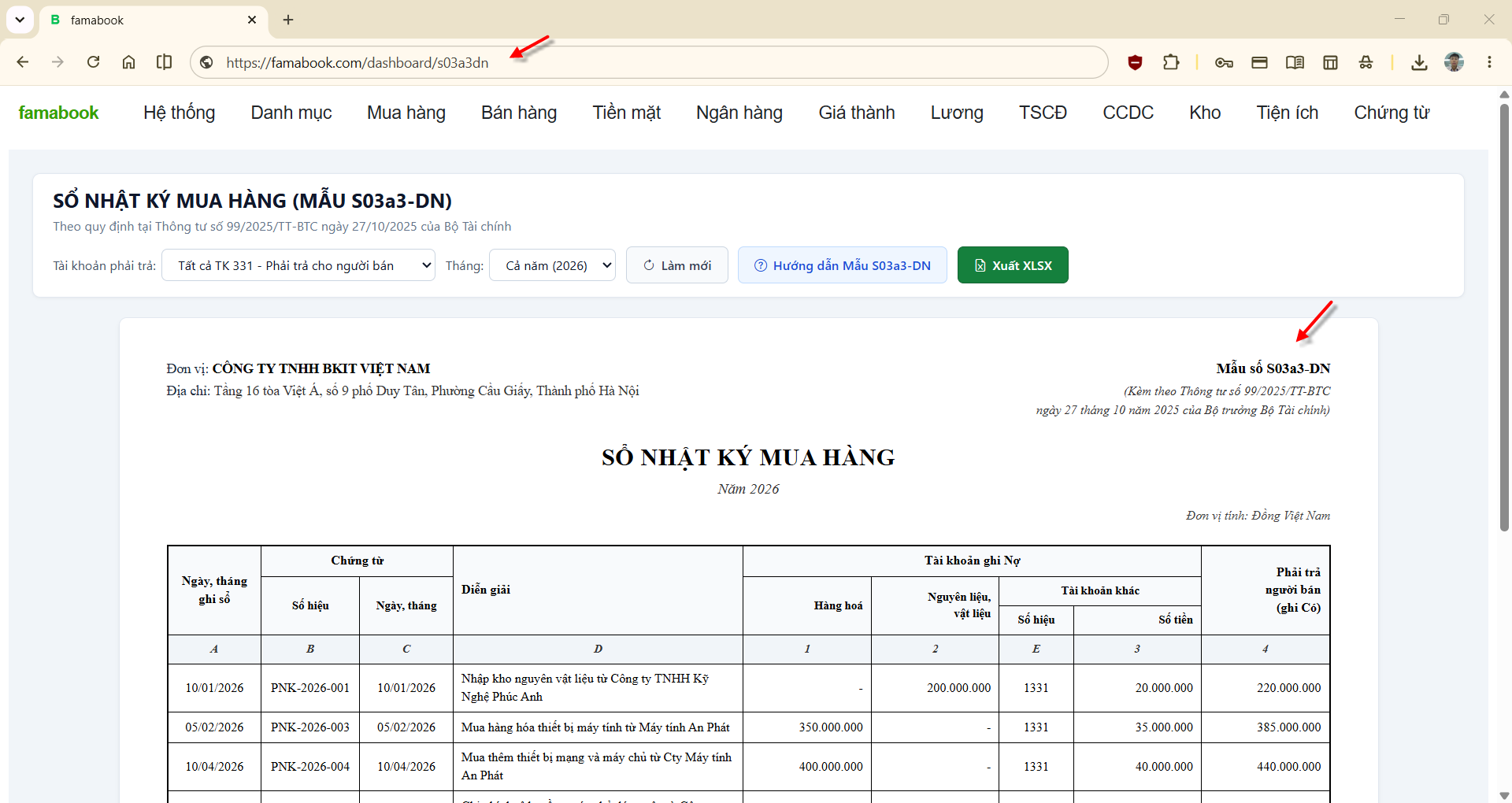Viewport: 1512px width, 803px height.
Task: Open the password manager key icon
Action: (1224, 62)
